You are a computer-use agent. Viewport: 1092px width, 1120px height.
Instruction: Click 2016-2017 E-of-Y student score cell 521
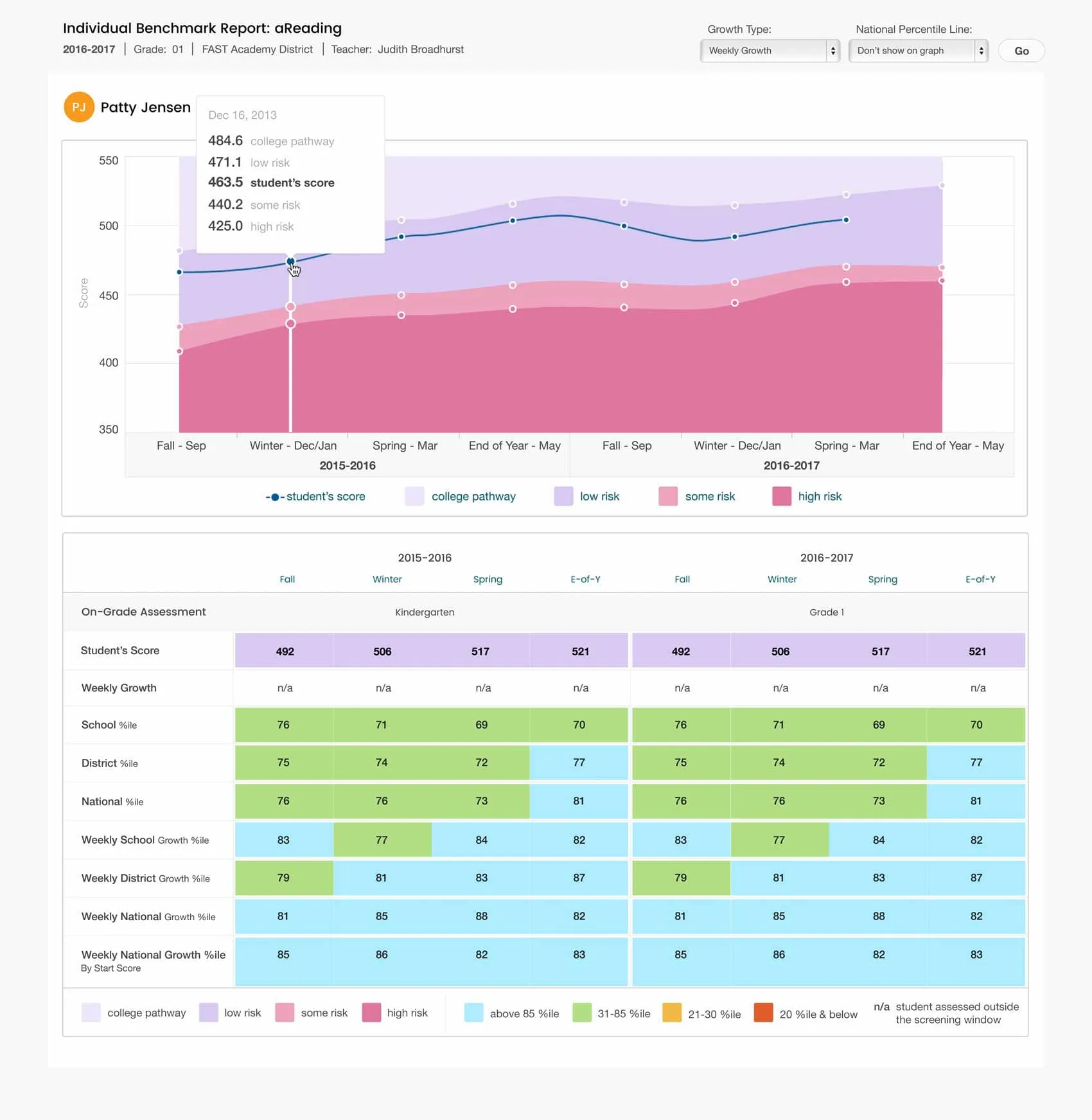976,651
